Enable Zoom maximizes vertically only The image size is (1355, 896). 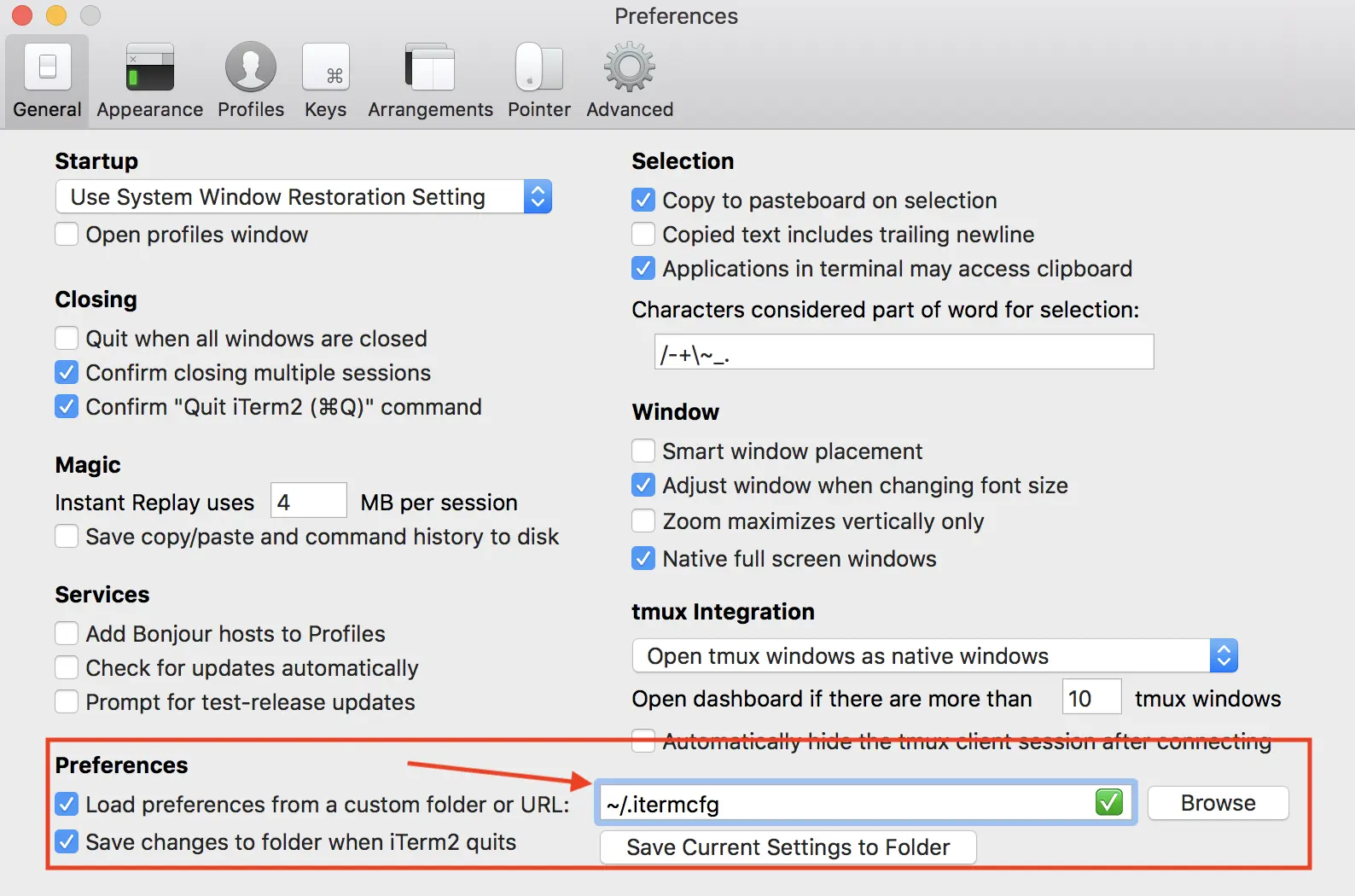[643, 521]
